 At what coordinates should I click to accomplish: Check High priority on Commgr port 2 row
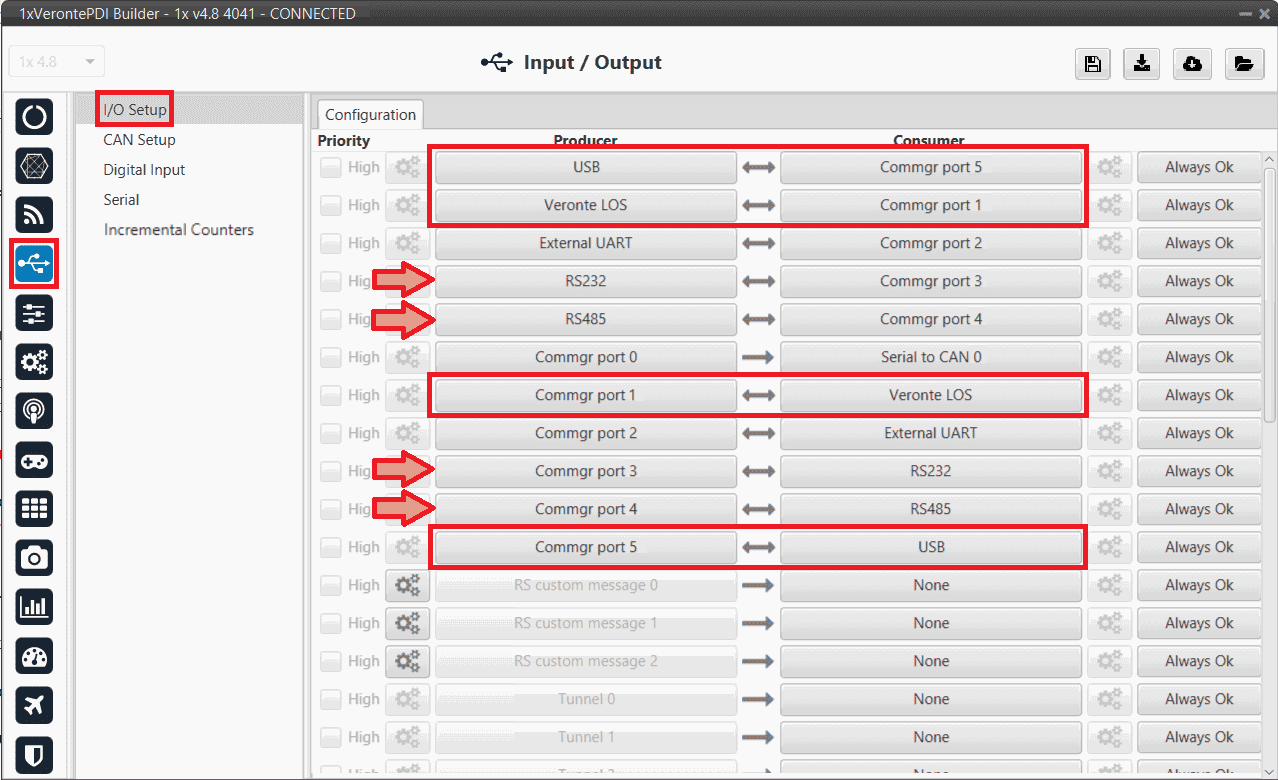(x=330, y=434)
